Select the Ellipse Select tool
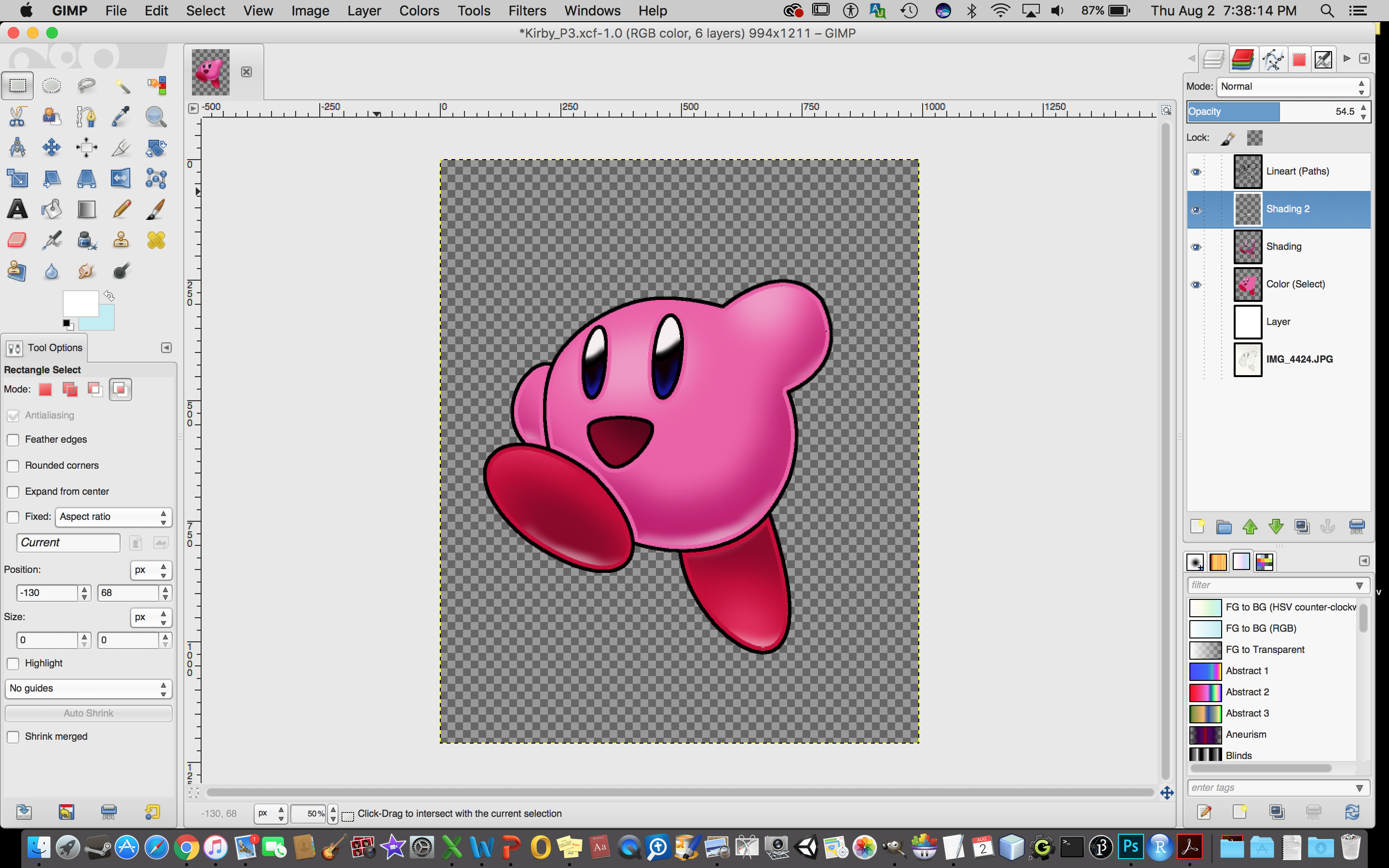The height and width of the screenshot is (868, 1389). tap(52, 85)
